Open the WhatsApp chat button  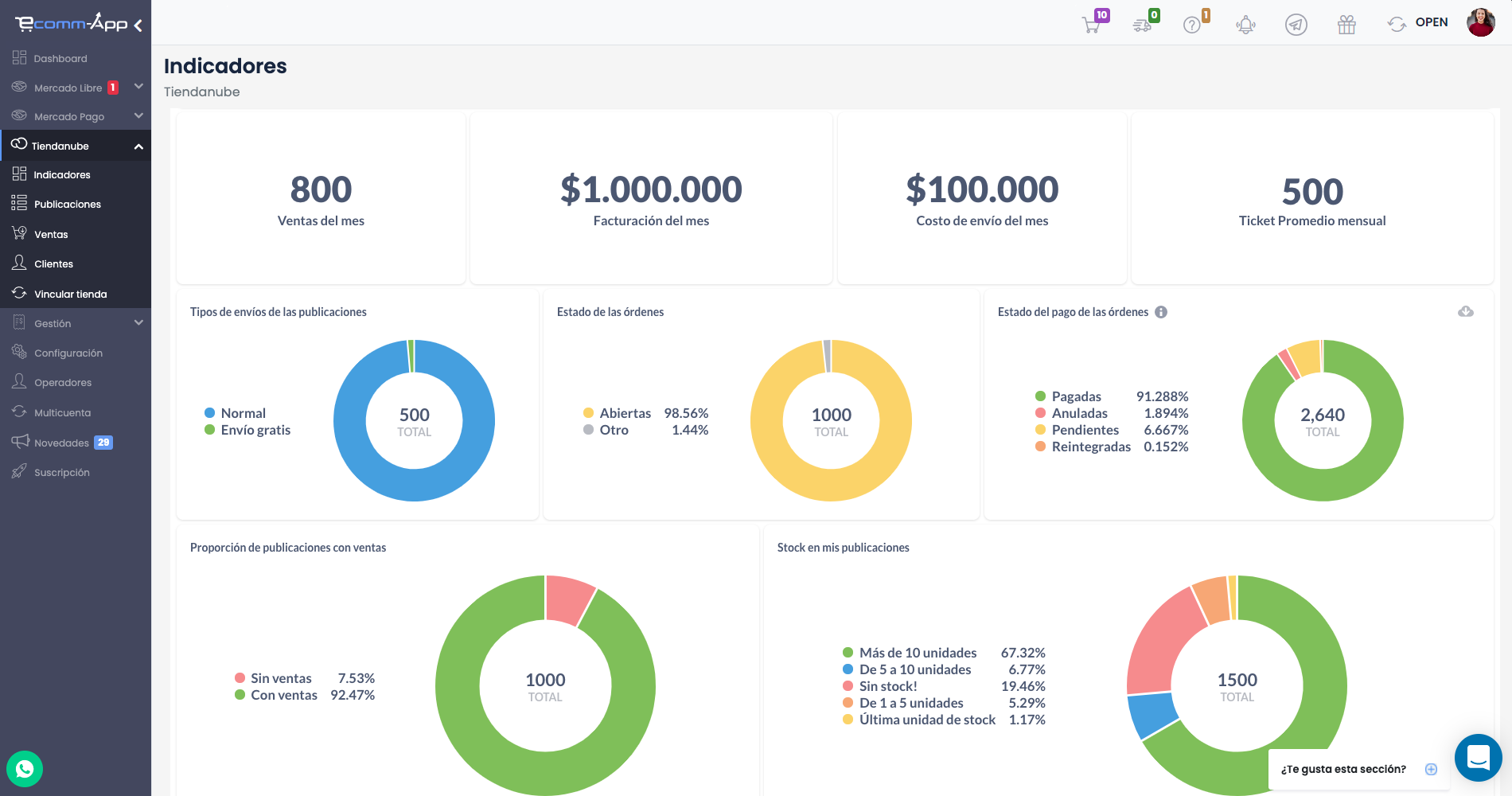tap(25, 769)
